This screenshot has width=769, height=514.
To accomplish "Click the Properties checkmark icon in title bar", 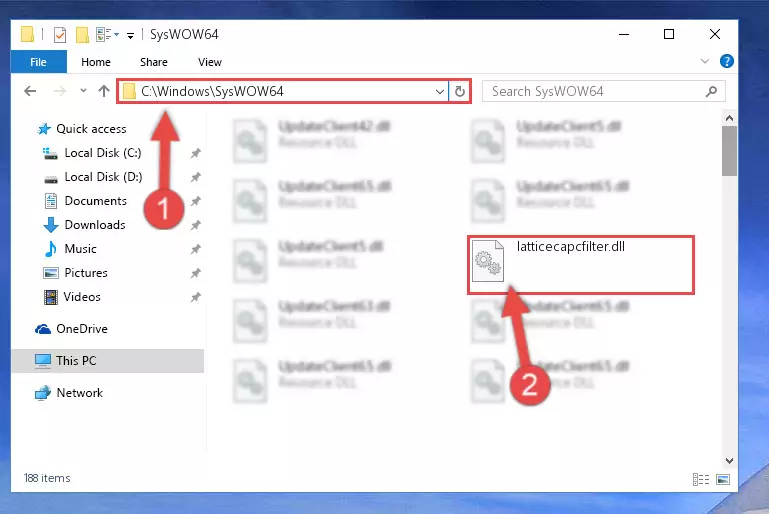I will pyautogui.click(x=59, y=35).
